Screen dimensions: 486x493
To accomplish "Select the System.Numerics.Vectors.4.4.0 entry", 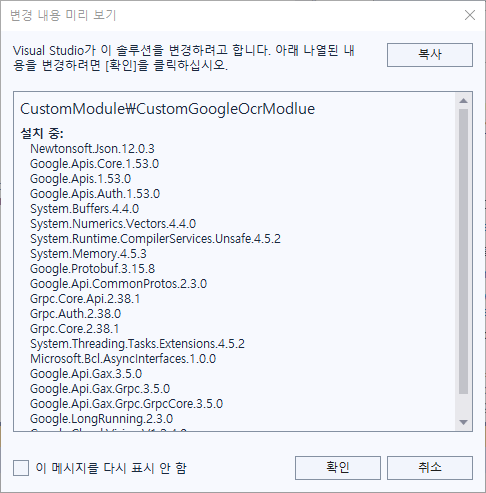I will [x=113, y=224].
